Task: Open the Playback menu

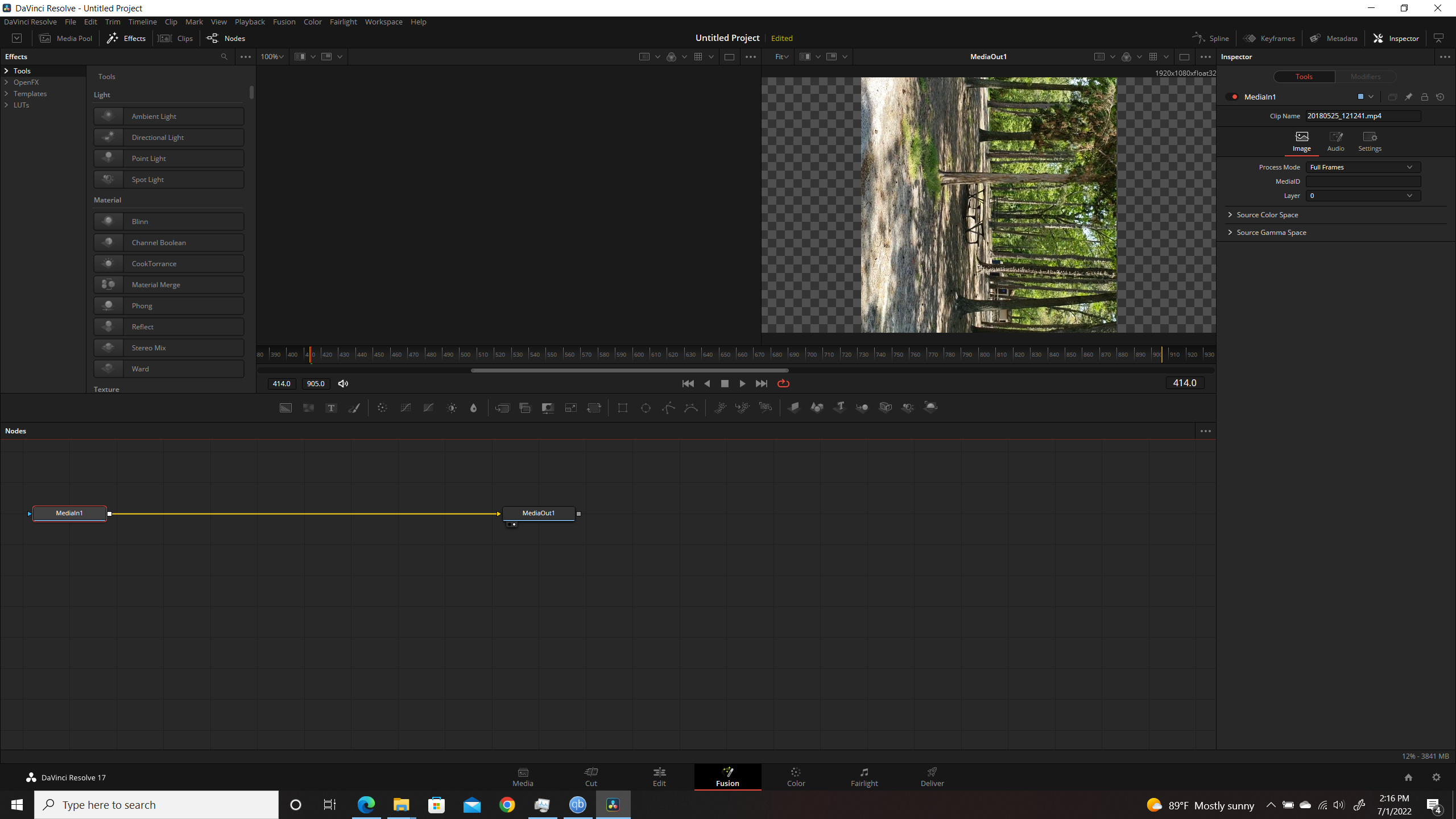Action: pyautogui.click(x=250, y=22)
